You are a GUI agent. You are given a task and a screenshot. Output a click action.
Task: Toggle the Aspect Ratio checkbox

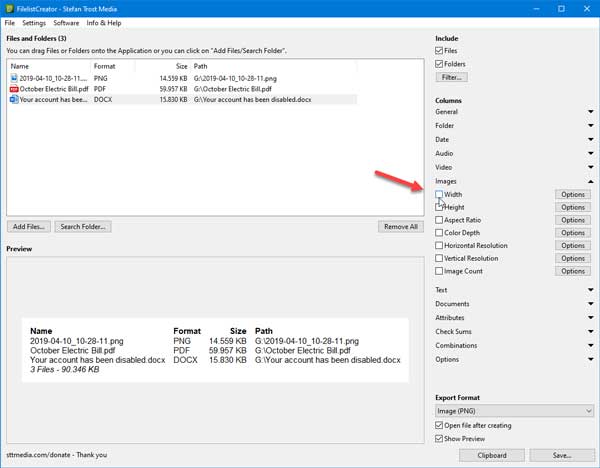(x=440, y=220)
